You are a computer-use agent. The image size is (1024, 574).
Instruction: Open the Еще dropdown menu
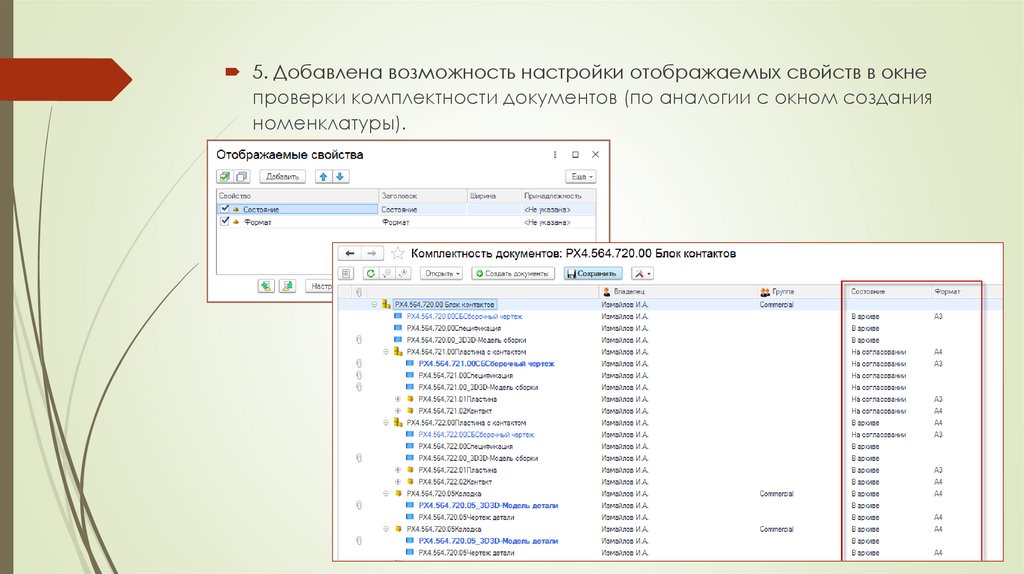[x=580, y=176]
